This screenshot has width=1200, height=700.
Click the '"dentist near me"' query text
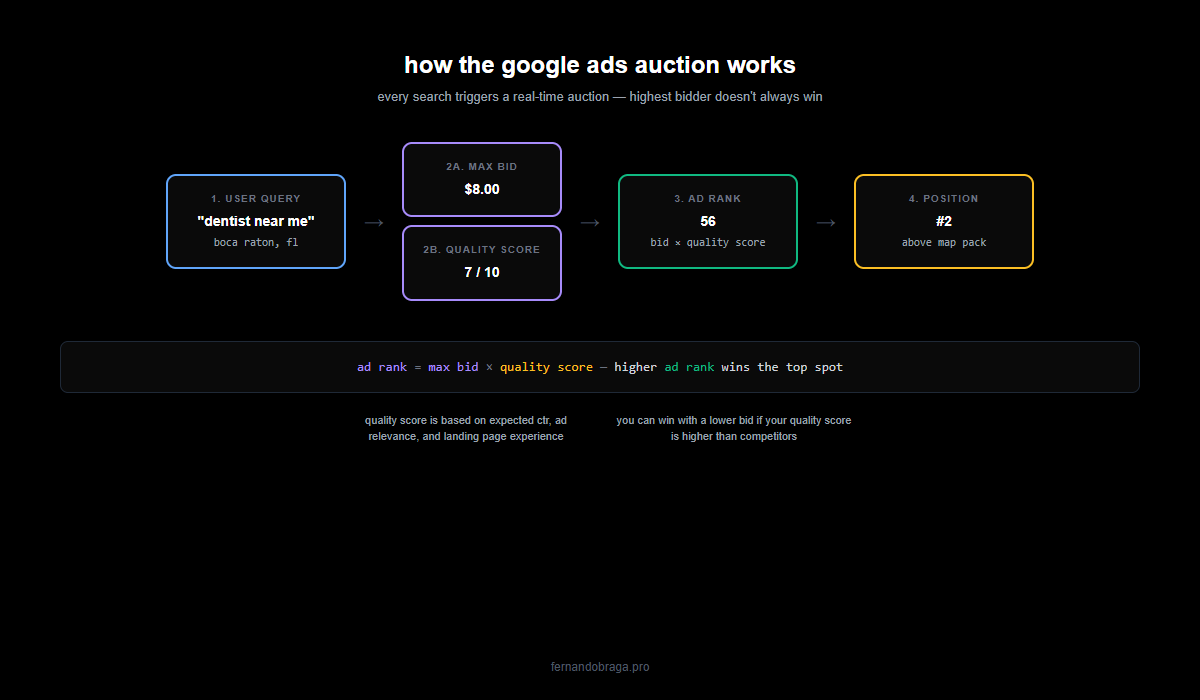256,221
